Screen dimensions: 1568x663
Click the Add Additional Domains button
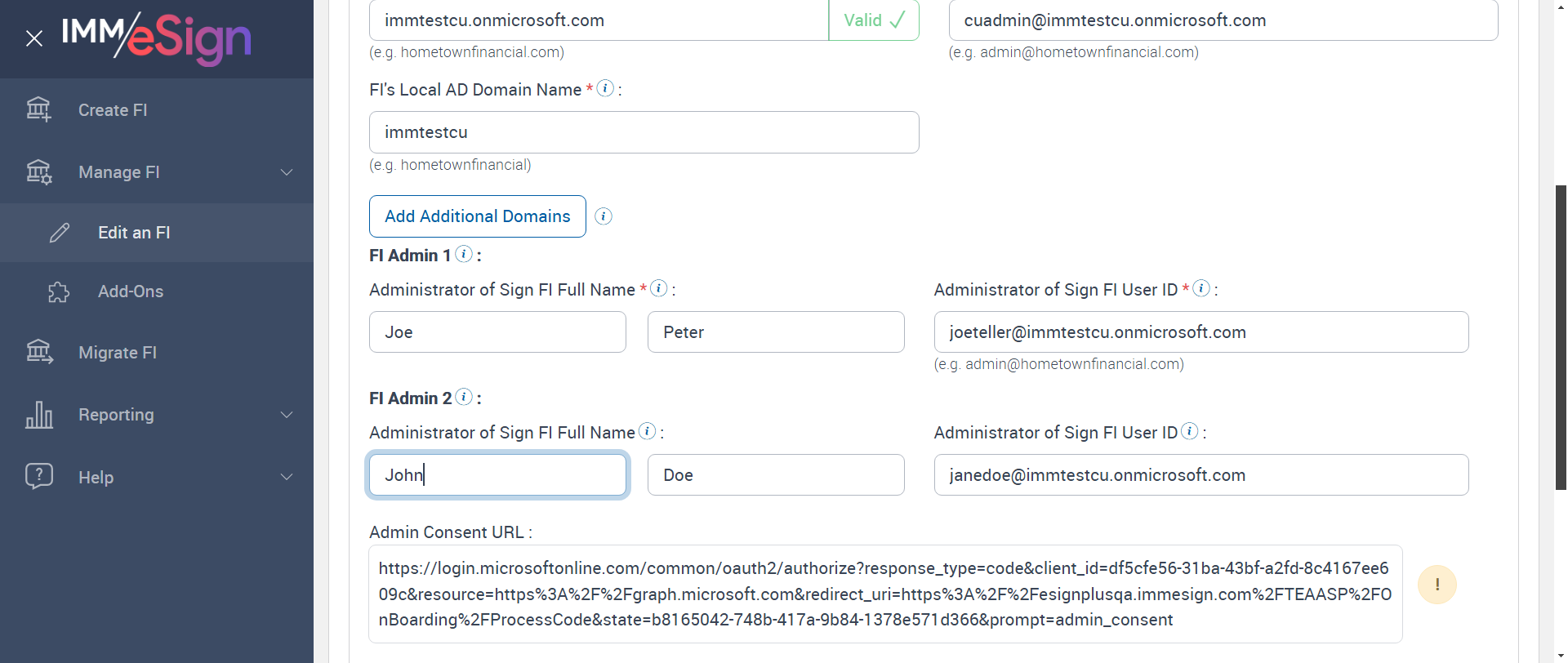477,216
